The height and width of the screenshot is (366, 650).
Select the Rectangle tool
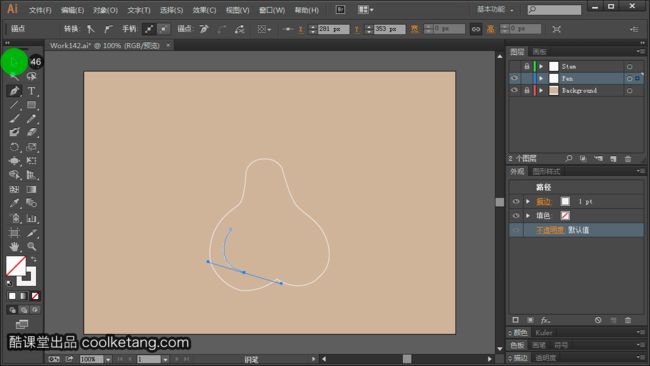click(x=32, y=105)
